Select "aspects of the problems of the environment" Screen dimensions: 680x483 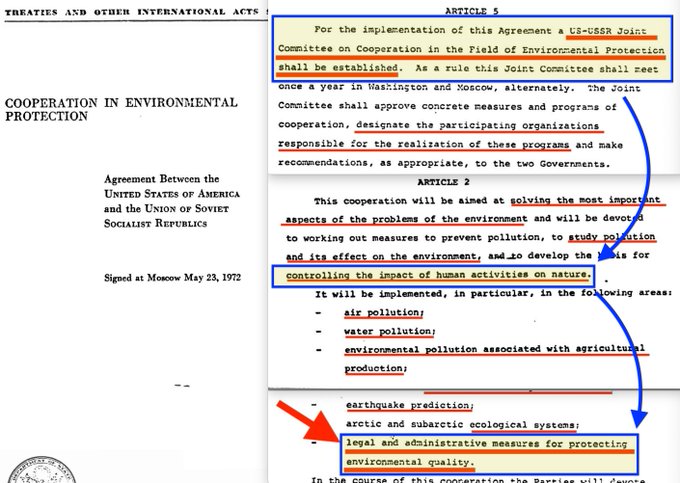406,219
